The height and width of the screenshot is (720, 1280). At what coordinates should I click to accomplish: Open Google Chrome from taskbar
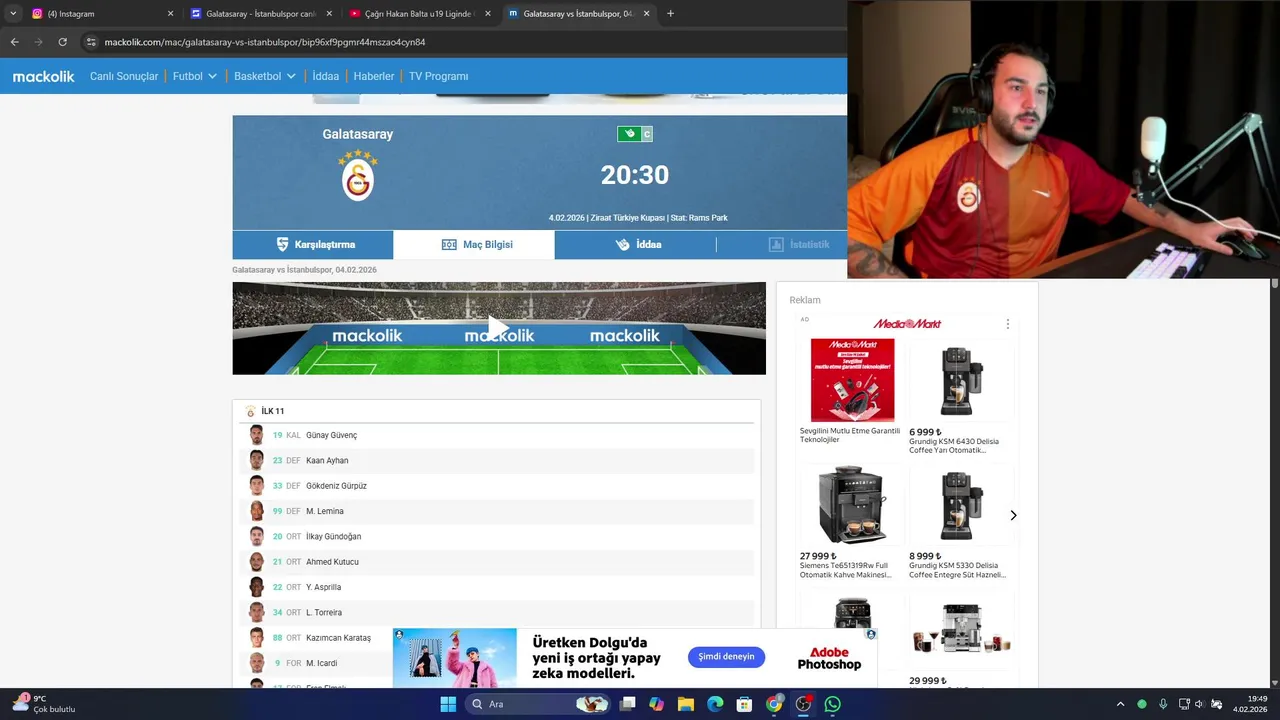coord(774,704)
